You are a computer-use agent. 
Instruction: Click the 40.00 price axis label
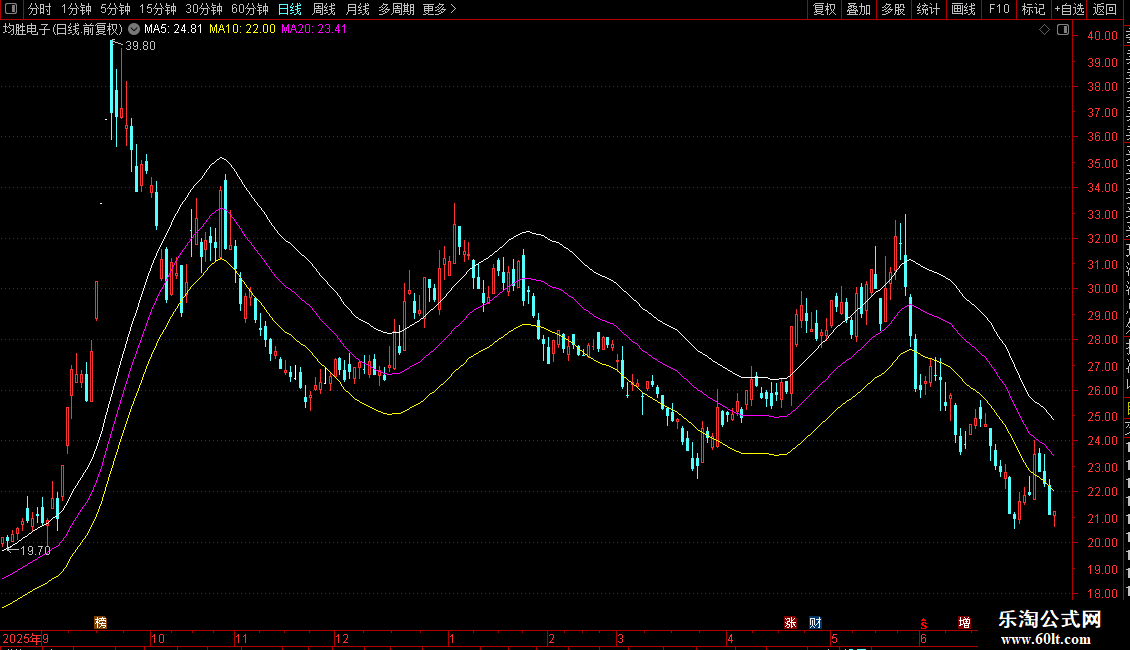coord(1103,36)
